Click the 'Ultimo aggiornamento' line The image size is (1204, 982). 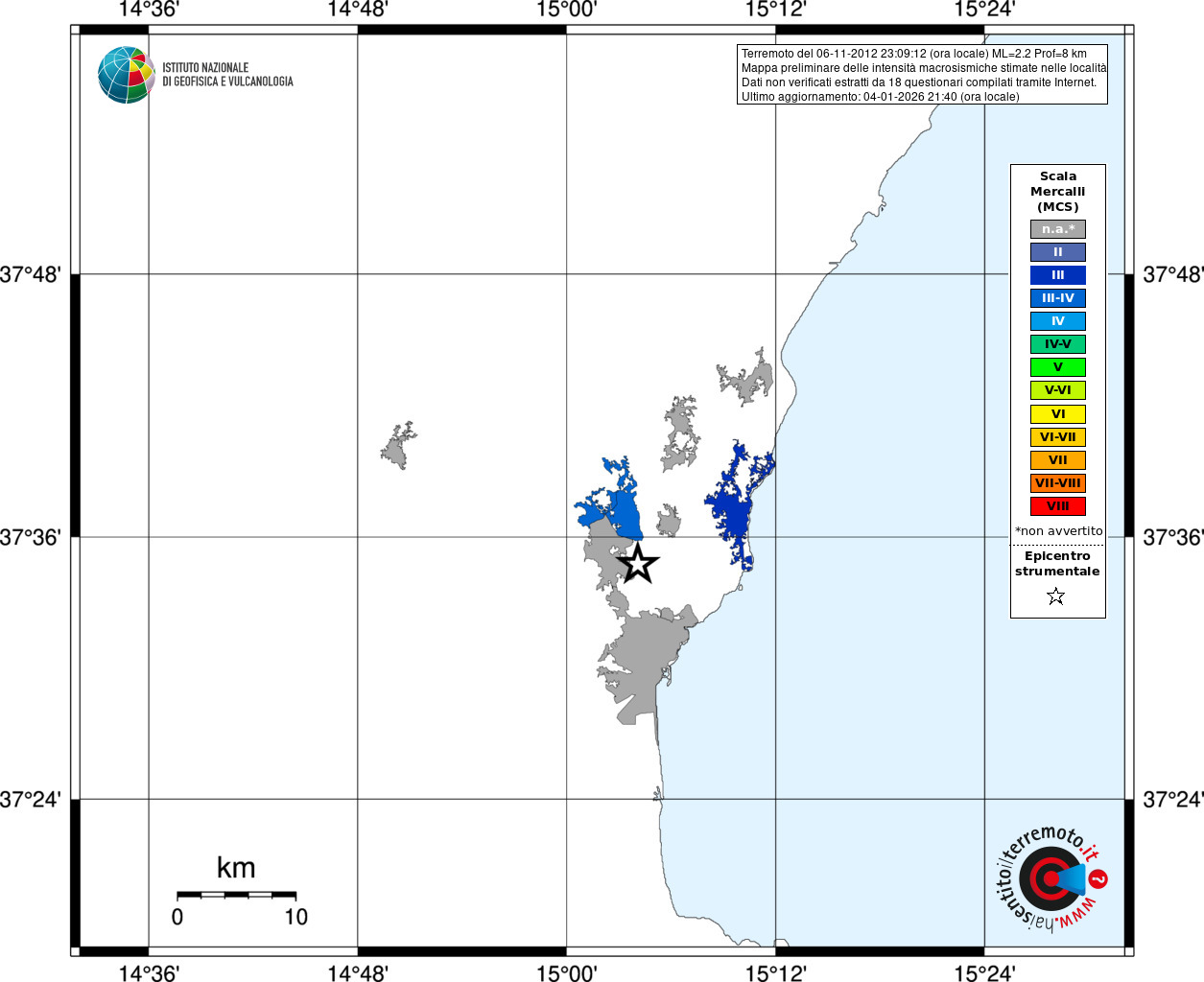pyautogui.click(x=881, y=97)
